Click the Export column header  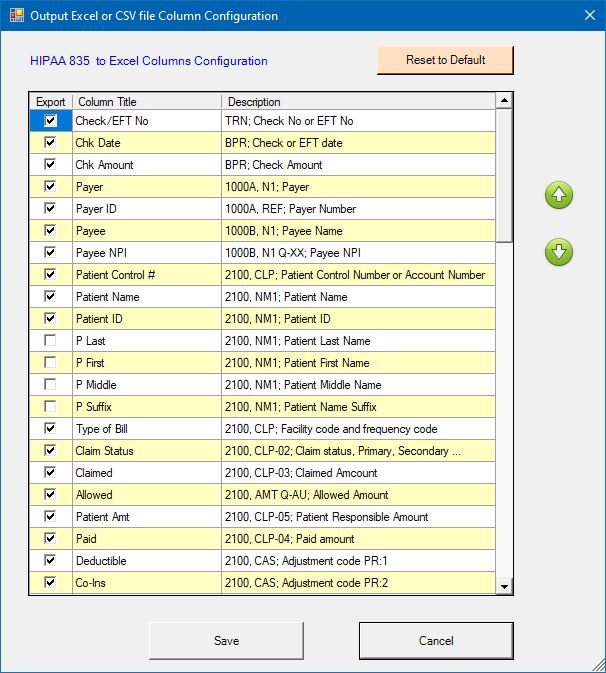click(51, 102)
